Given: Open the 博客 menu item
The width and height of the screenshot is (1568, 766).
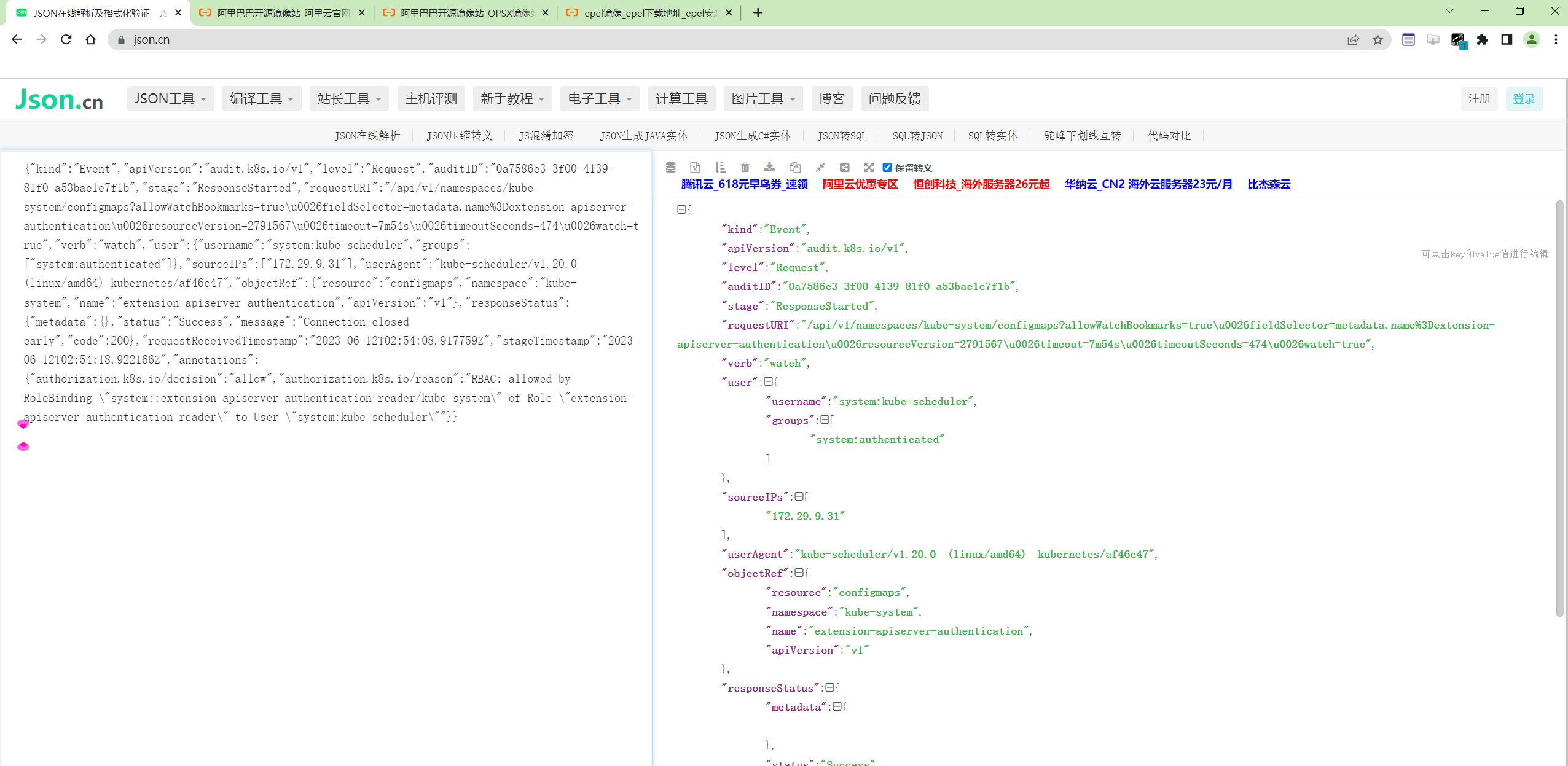Looking at the screenshot, I should coord(832,99).
